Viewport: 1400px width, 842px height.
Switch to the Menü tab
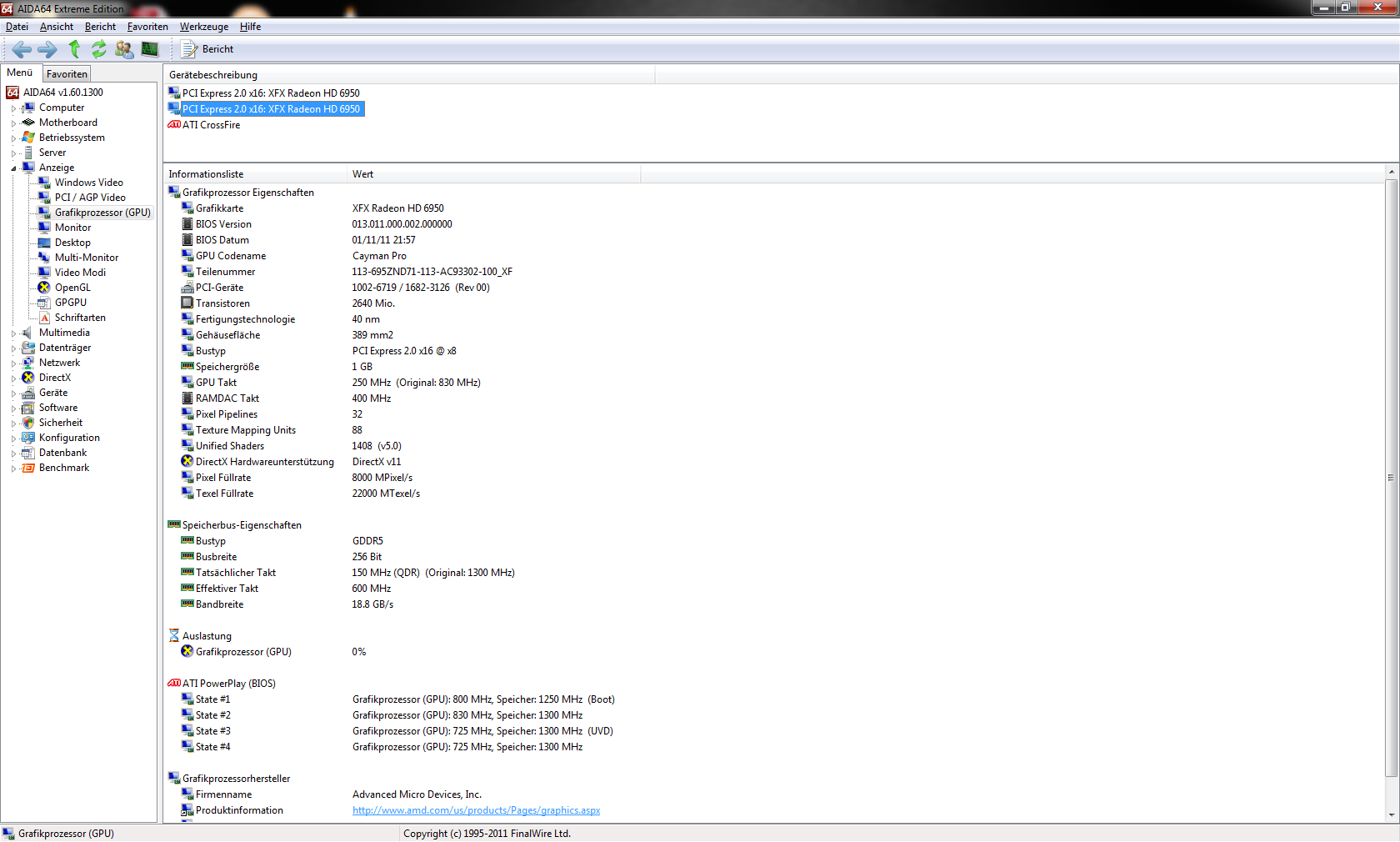point(20,73)
